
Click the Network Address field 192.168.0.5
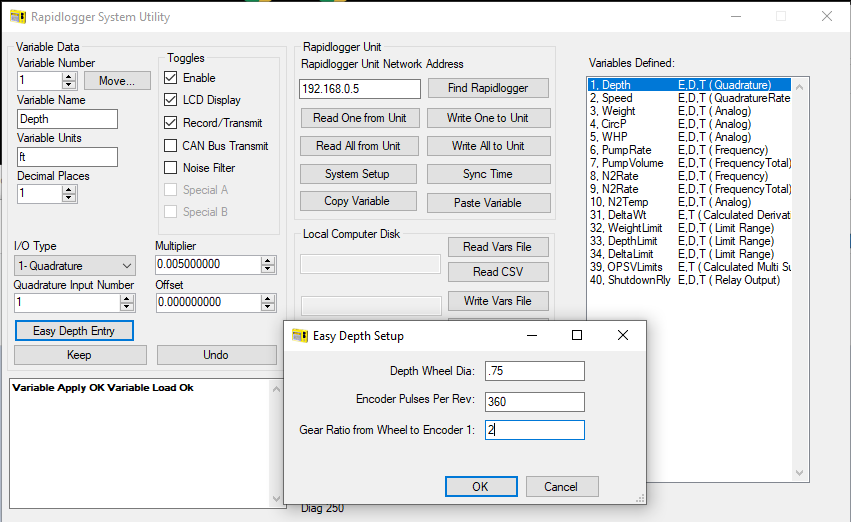[x=359, y=88]
